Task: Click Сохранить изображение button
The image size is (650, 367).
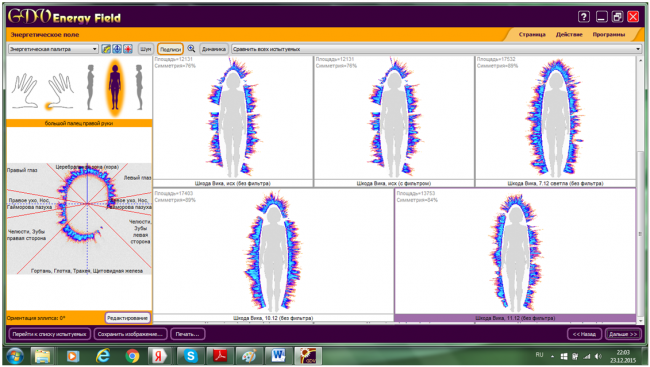Action: [x=130, y=334]
